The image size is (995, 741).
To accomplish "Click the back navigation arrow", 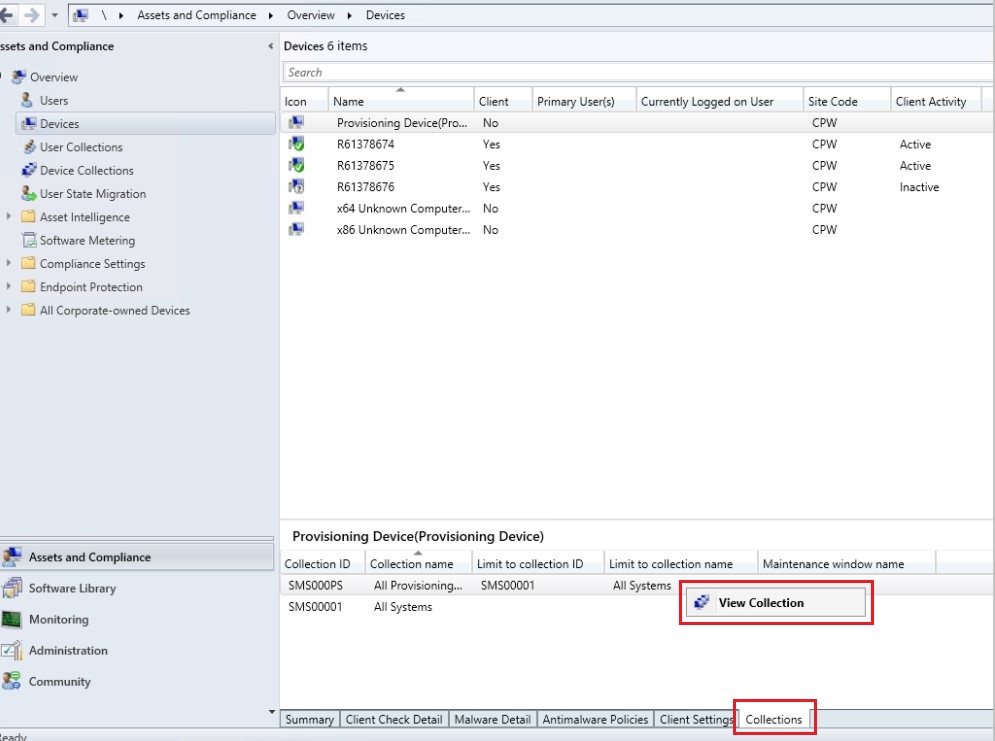I will [x=8, y=16].
